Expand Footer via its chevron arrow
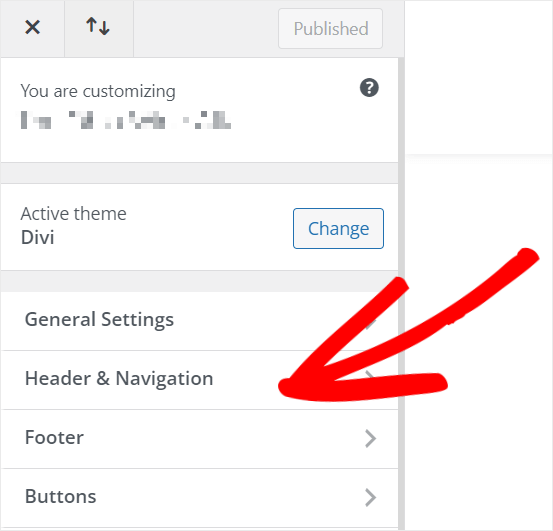 pyautogui.click(x=370, y=439)
